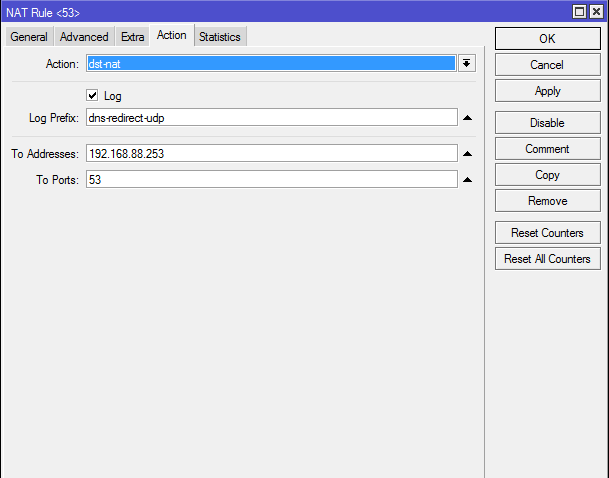
Task: Click Reset All Counters button
Action: pyautogui.click(x=548, y=259)
